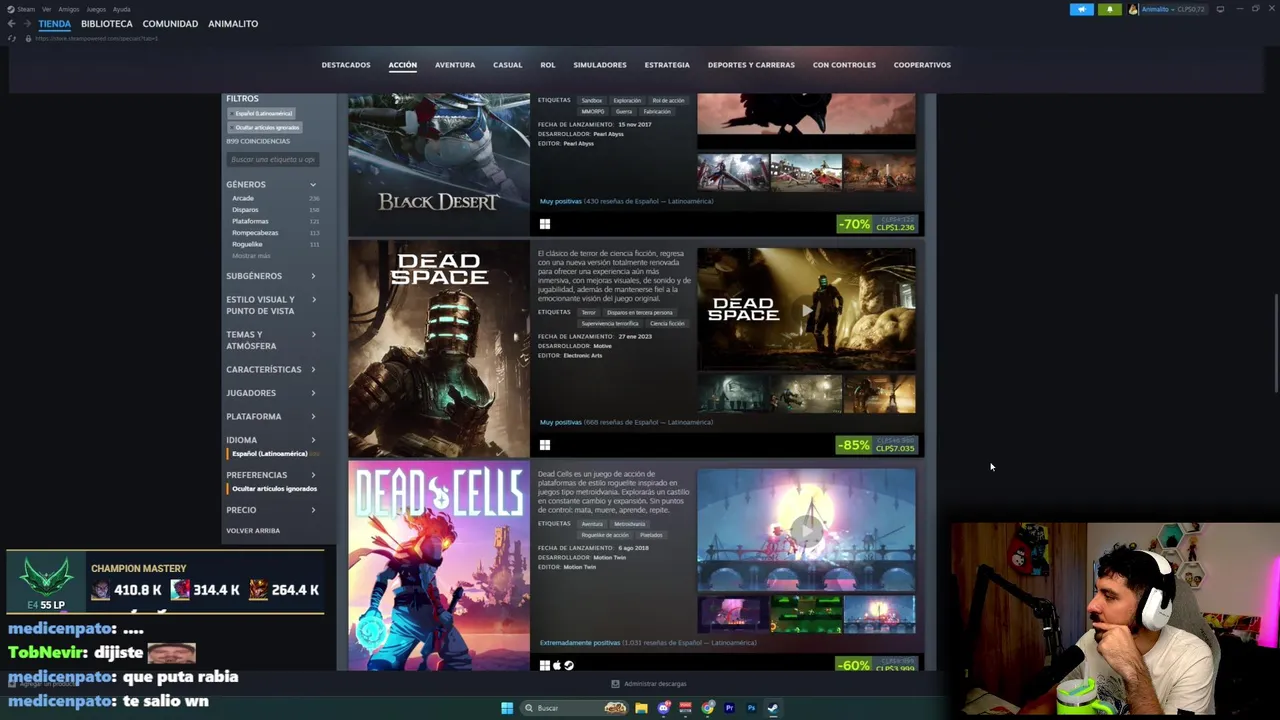The height and width of the screenshot is (720, 1280).
Task: Open the Deportes y carreras tab
Action: [x=751, y=65]
